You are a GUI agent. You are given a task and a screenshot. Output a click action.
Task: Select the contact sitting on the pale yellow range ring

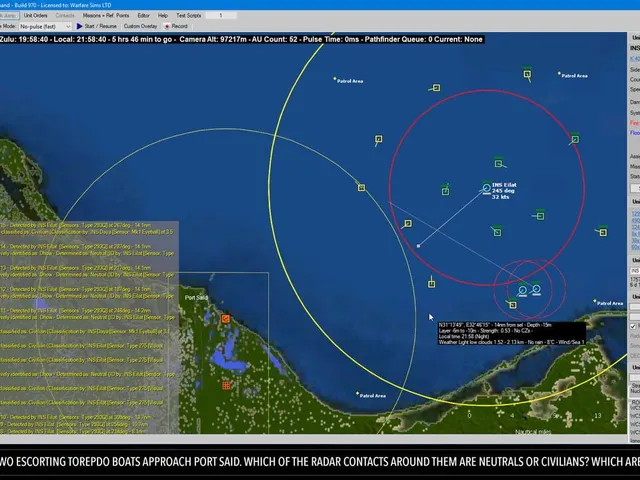click(x=361, y=188)
